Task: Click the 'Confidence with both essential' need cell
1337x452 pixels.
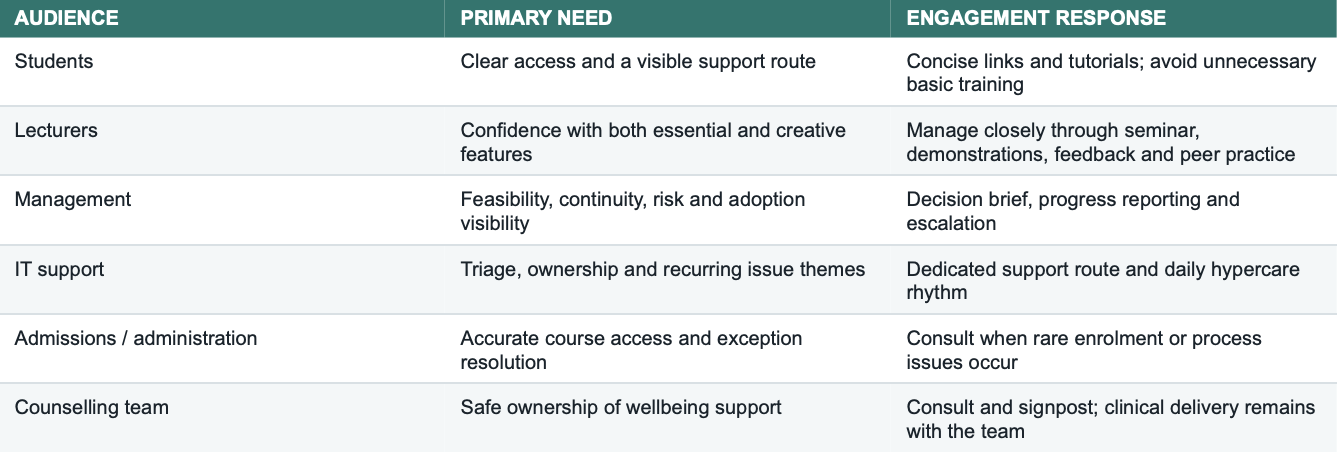Action: (x=668, y=141)
